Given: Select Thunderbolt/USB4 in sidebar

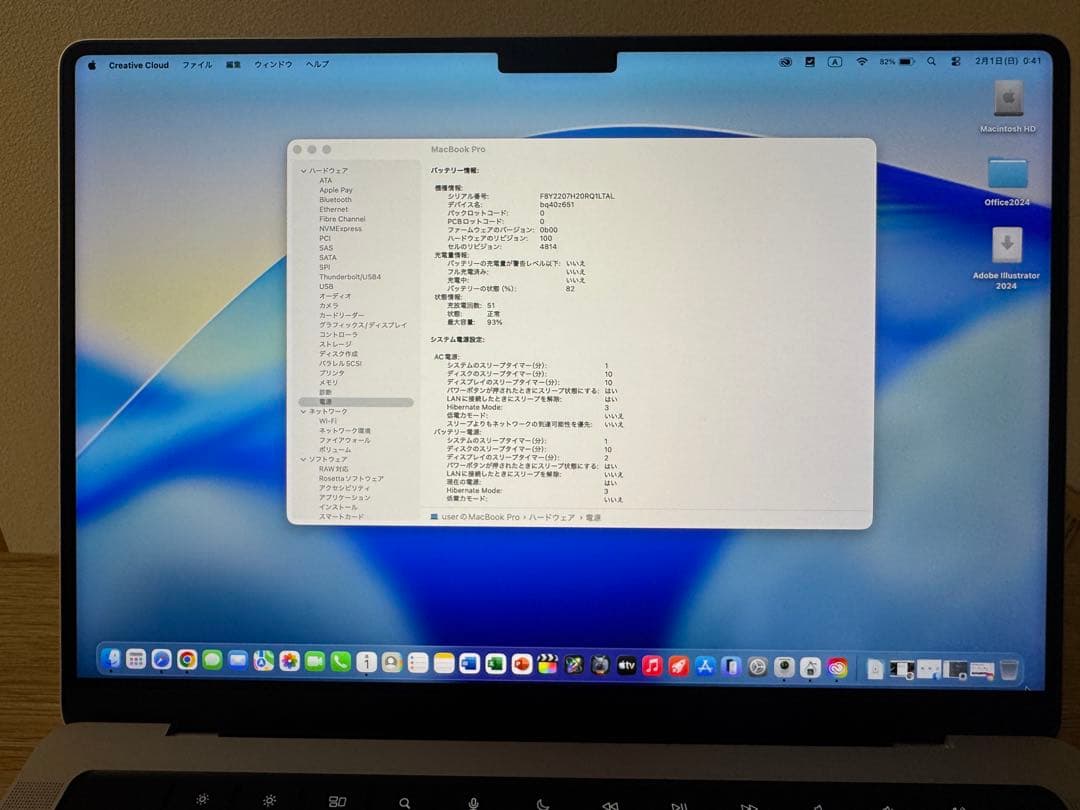Looking at the screenshot, I should point(349,277).
